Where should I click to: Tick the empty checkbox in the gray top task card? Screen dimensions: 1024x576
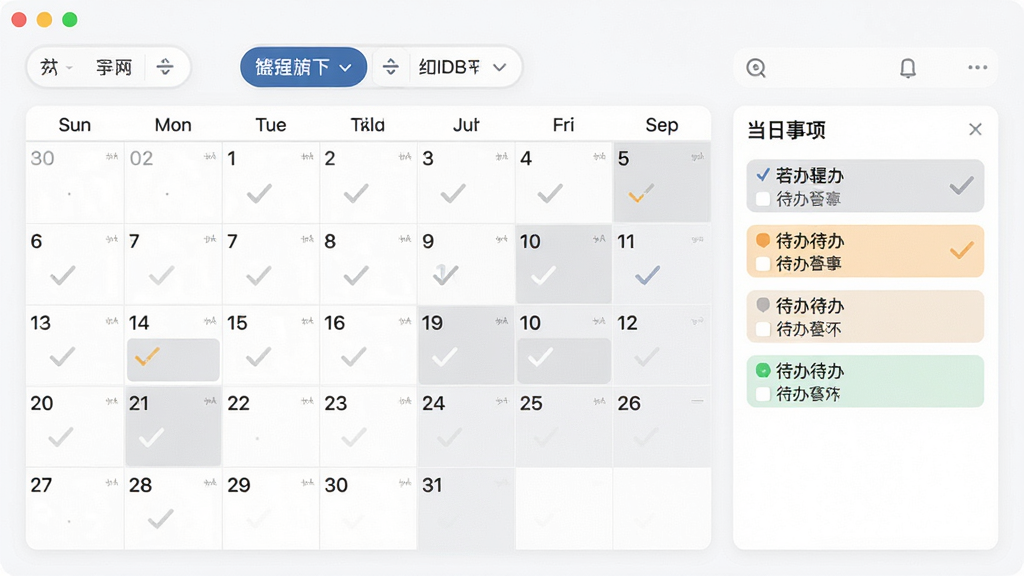[x=762, y=199]
